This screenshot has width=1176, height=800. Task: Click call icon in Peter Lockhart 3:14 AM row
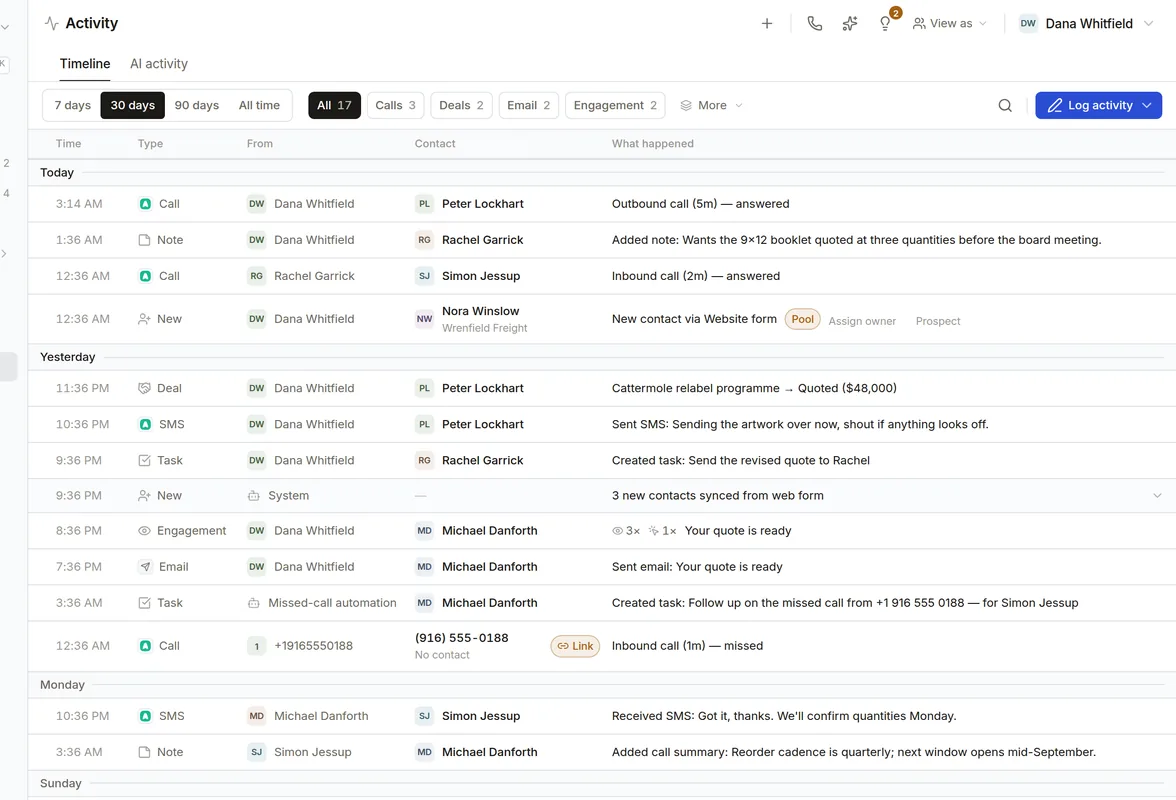coord(146,204)
